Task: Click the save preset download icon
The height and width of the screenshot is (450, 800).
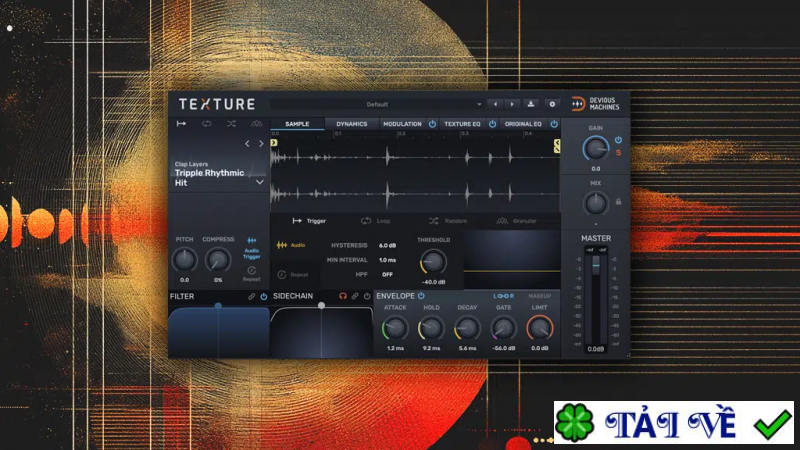Action: pyautogui.click(x=531, y=104)
